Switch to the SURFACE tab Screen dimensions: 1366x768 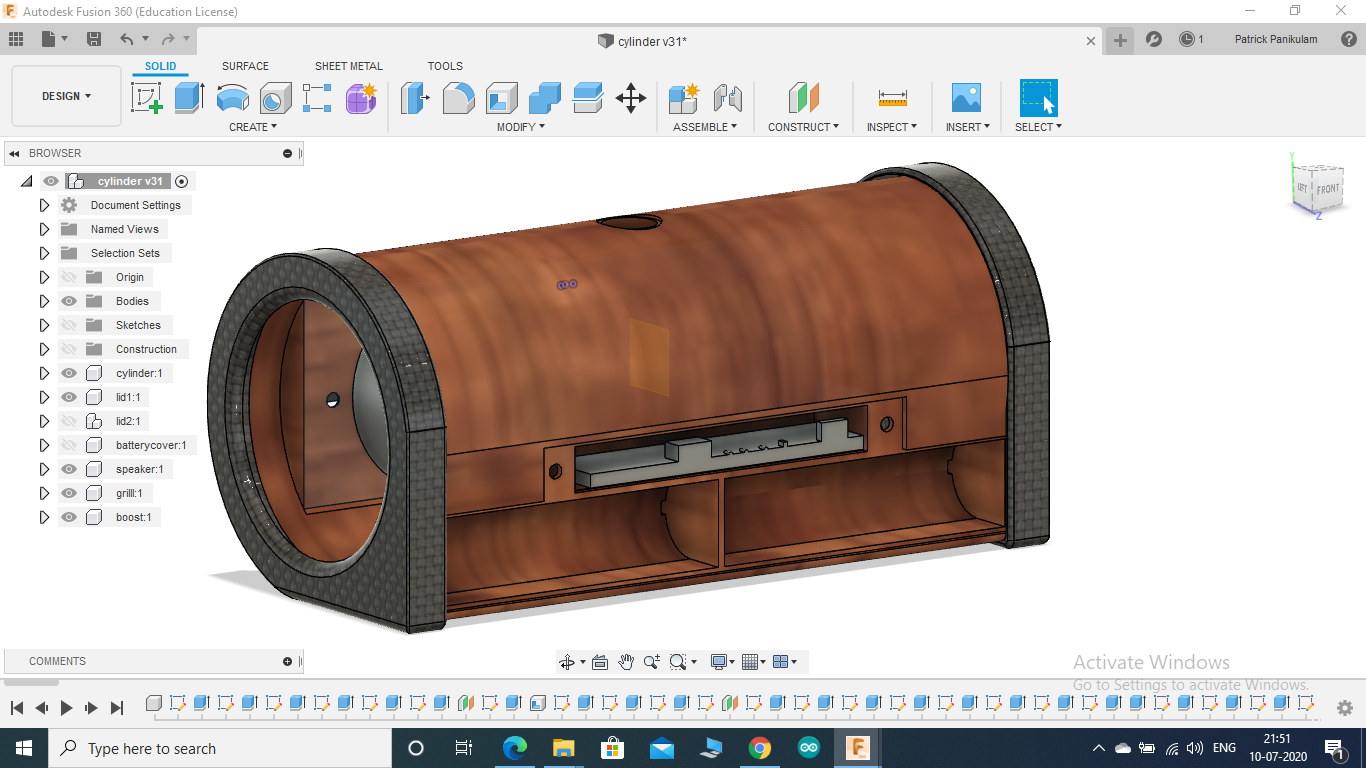pos(245,66)
